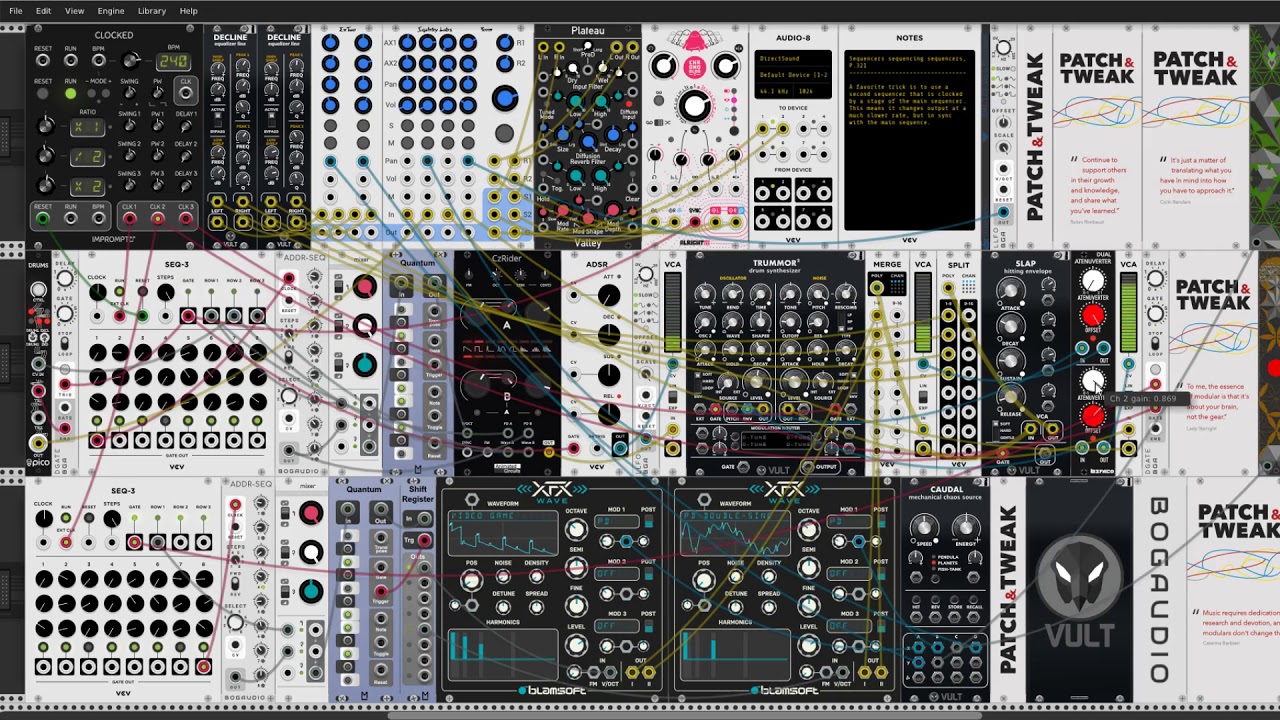Viewport: 1280px width, 720px height.
Task: Toggle MOD 1 POST switch on VIDEO GAME XFX Wave
Action: tap(649, 521)
